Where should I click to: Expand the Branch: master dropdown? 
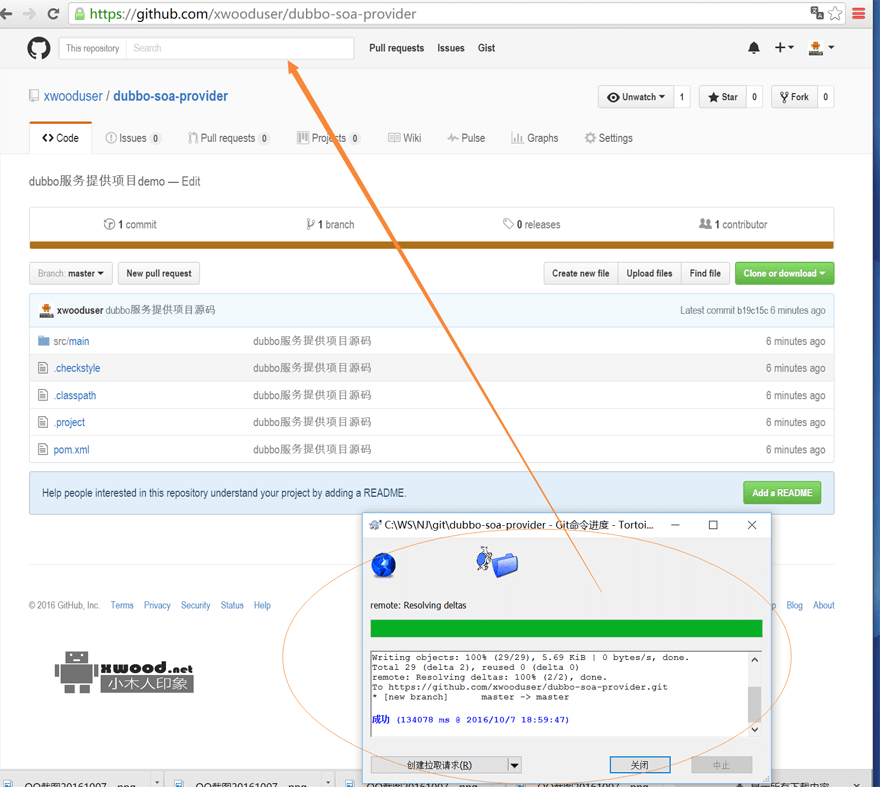pos(71,273)
